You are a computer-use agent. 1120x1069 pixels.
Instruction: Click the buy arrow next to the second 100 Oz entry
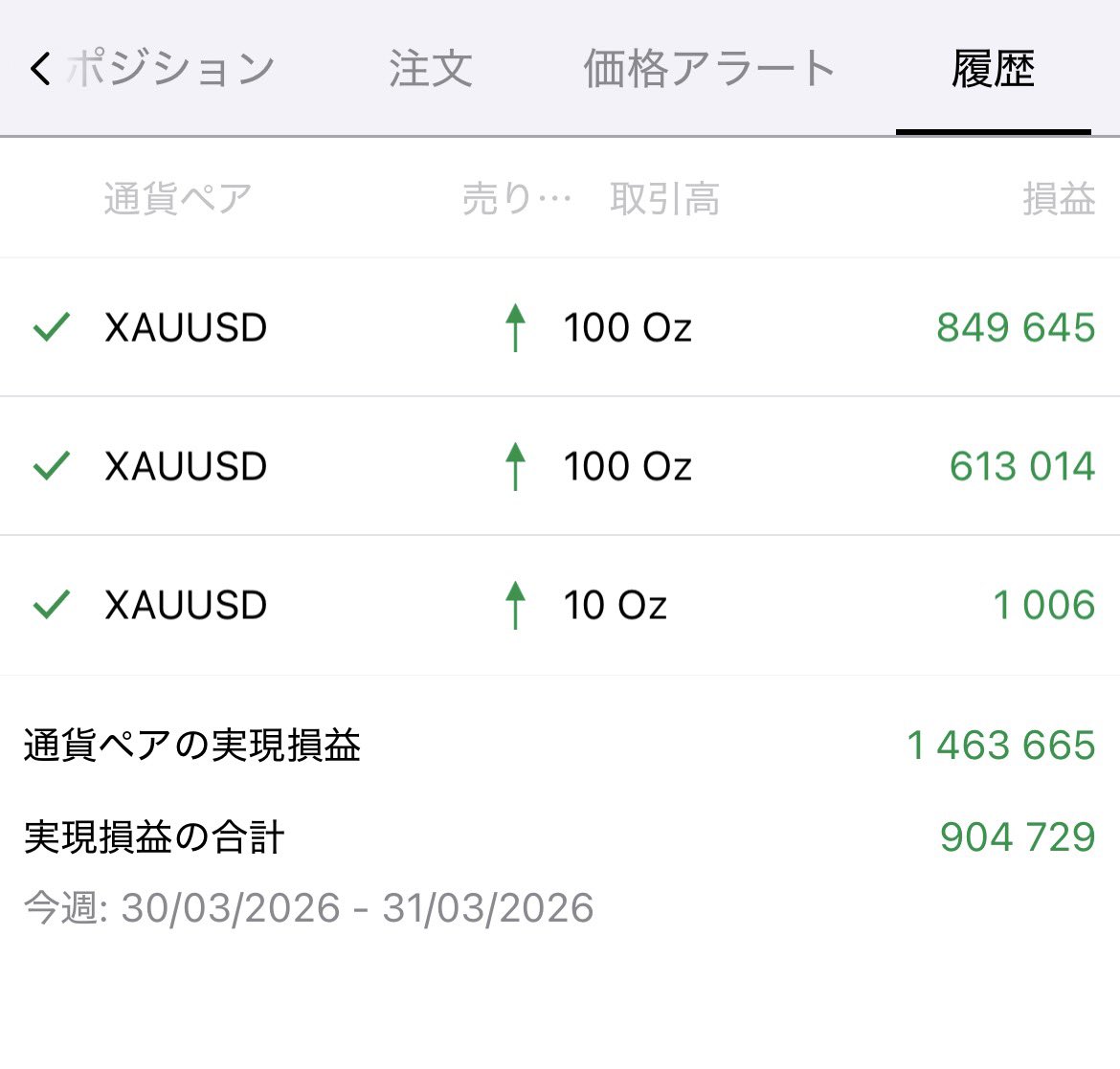516,466
